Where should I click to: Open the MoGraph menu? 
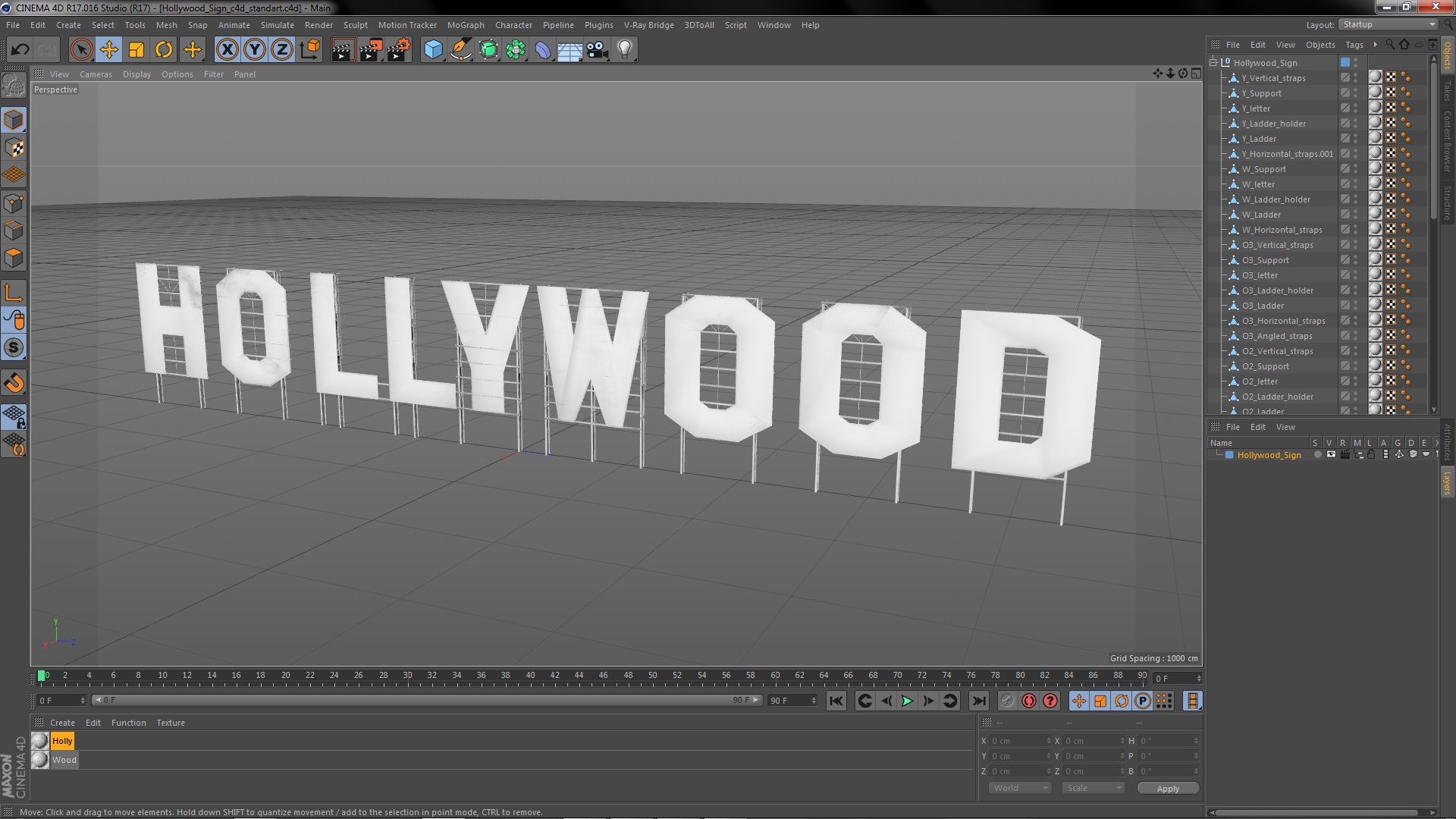466,25
